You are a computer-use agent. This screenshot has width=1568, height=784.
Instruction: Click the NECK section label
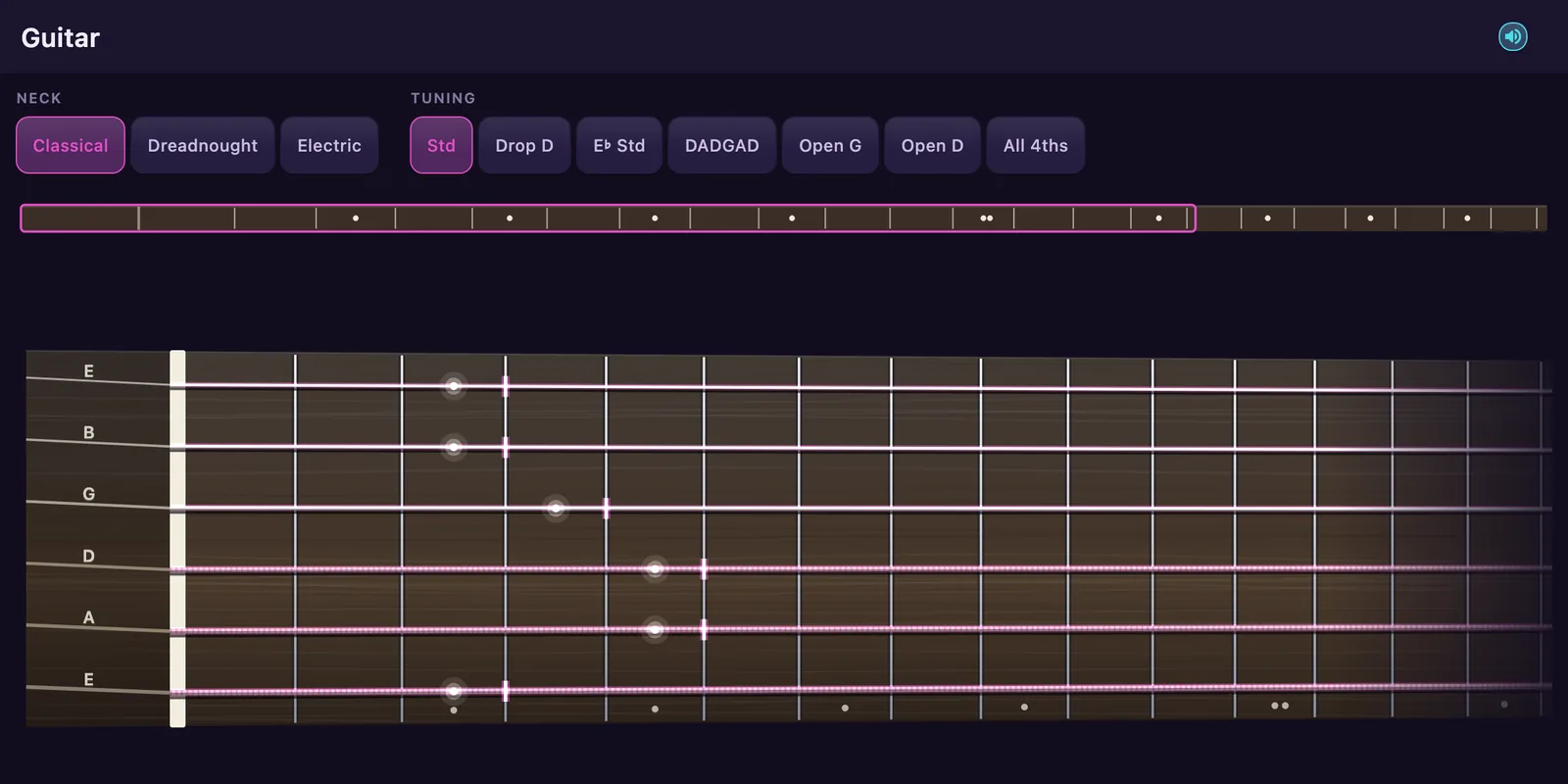coord(39,98)
